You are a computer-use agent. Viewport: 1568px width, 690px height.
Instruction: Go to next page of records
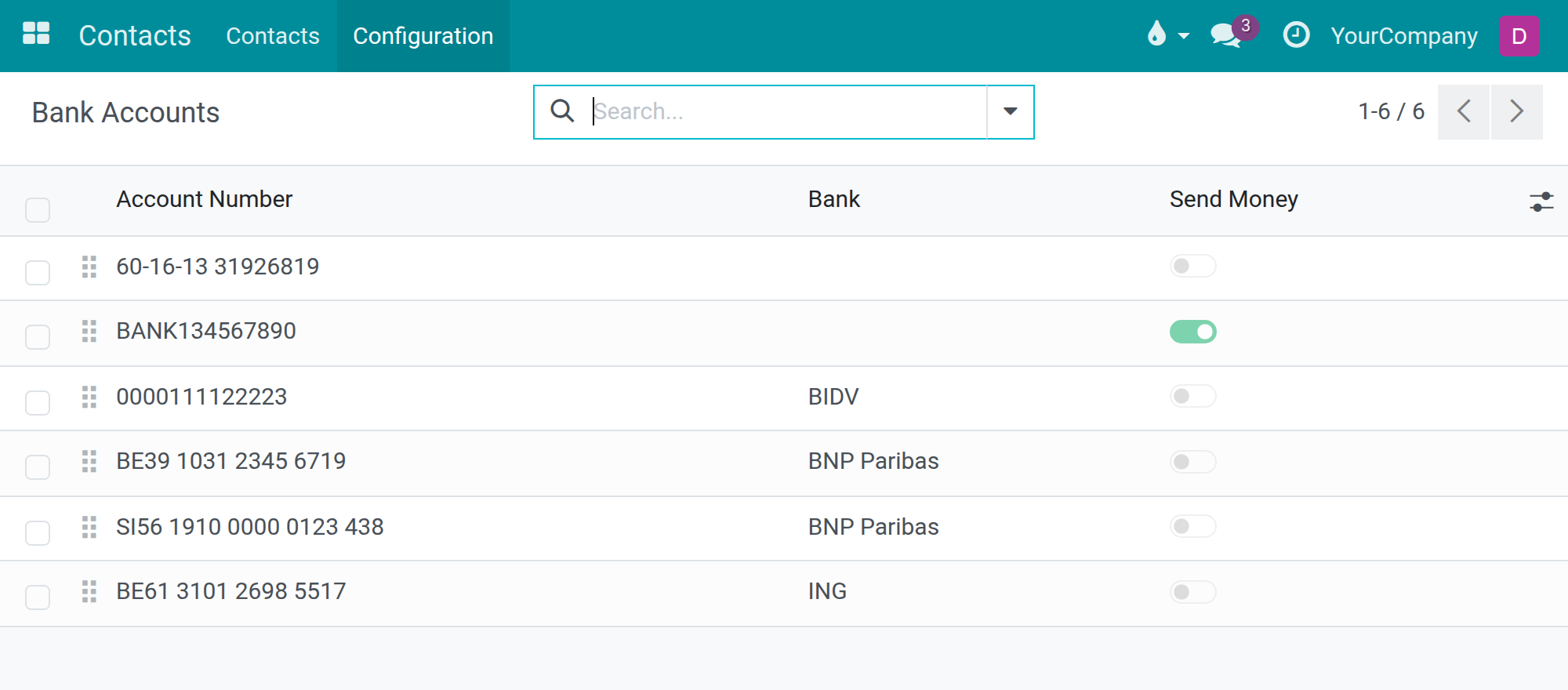point(1517,111)
